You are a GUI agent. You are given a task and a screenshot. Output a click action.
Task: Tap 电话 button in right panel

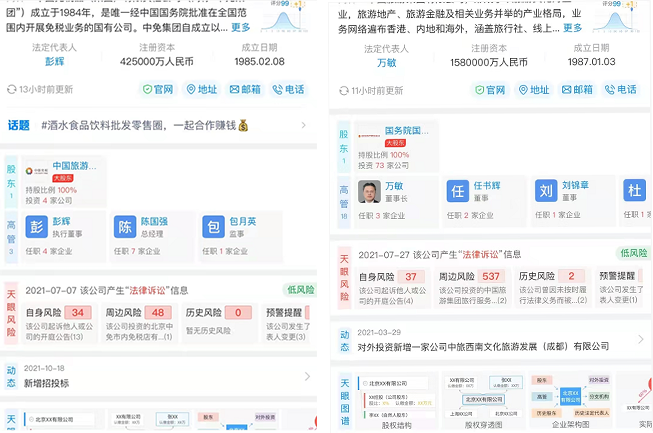click(621, 90)
